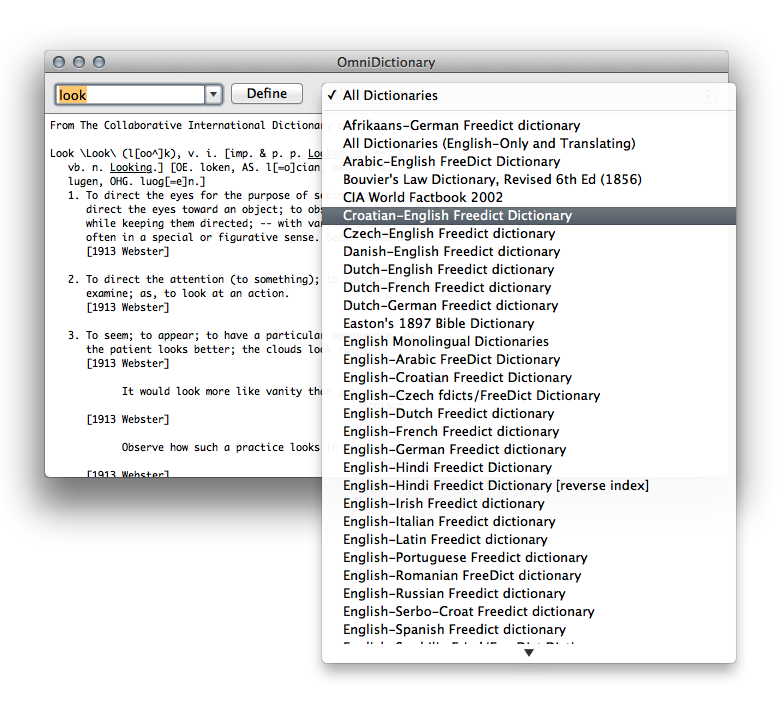Click the red close window button

point(59,62)
